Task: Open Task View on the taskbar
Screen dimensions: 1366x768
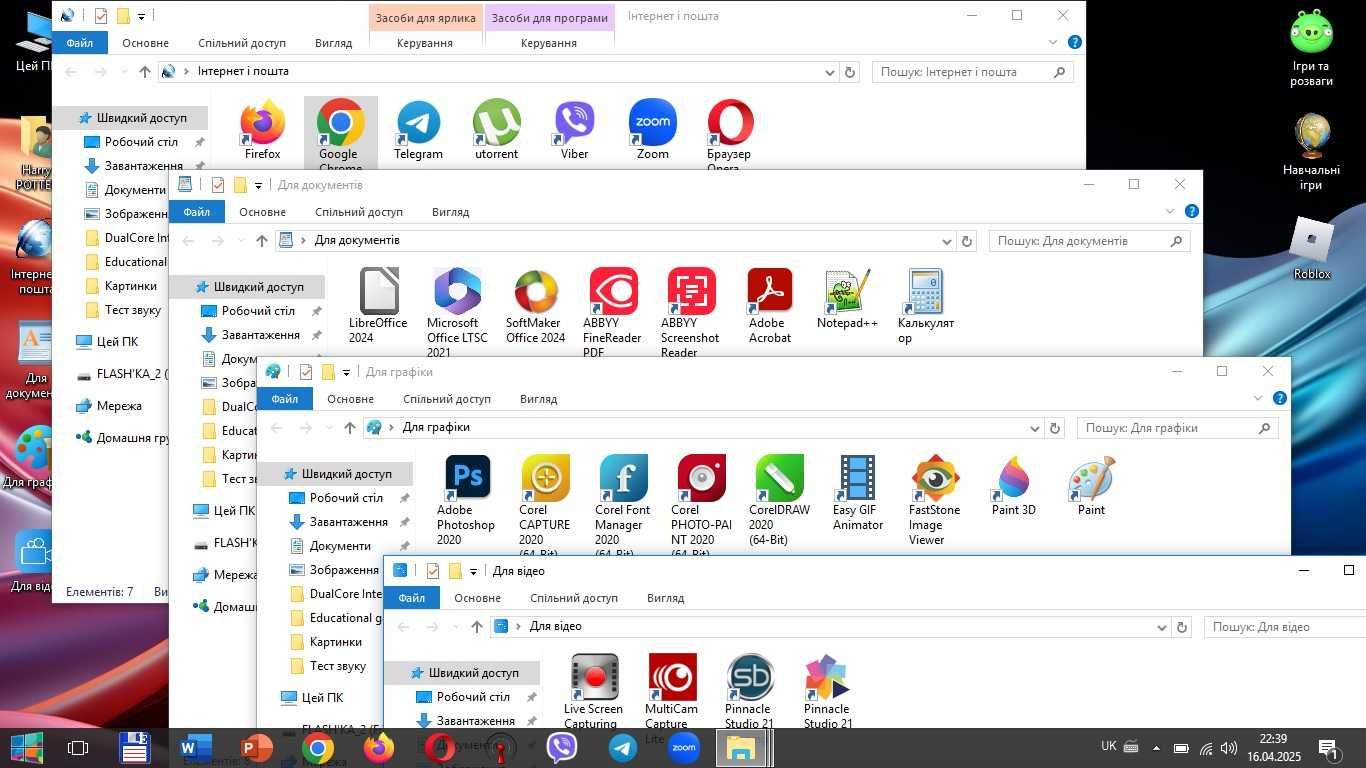Action: click(78, 748)
